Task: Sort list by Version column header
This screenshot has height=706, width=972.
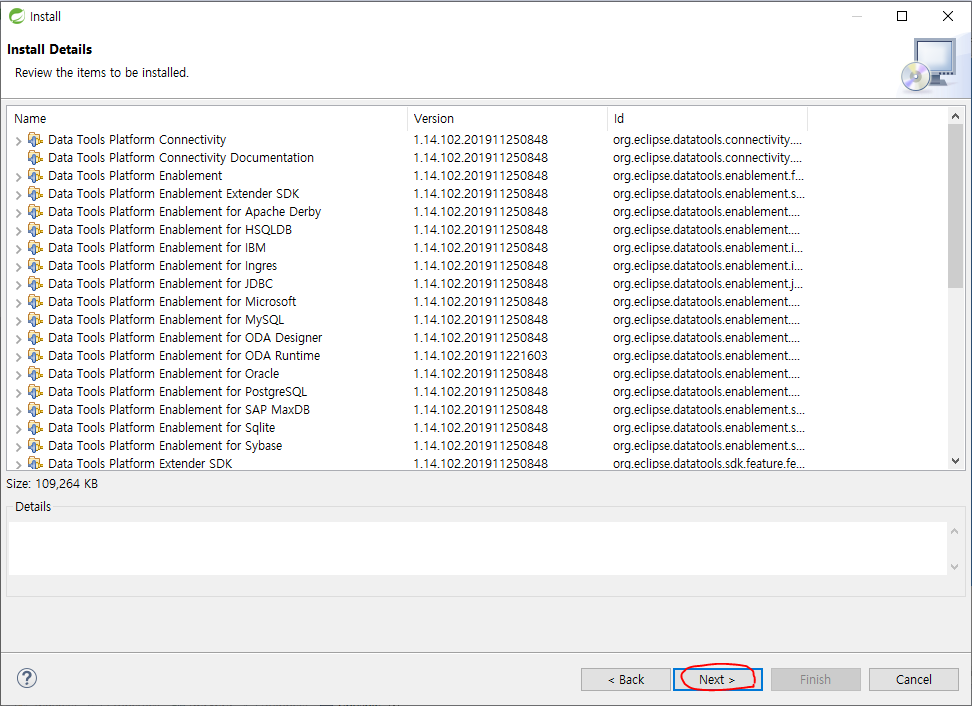Action: point(508,118)
